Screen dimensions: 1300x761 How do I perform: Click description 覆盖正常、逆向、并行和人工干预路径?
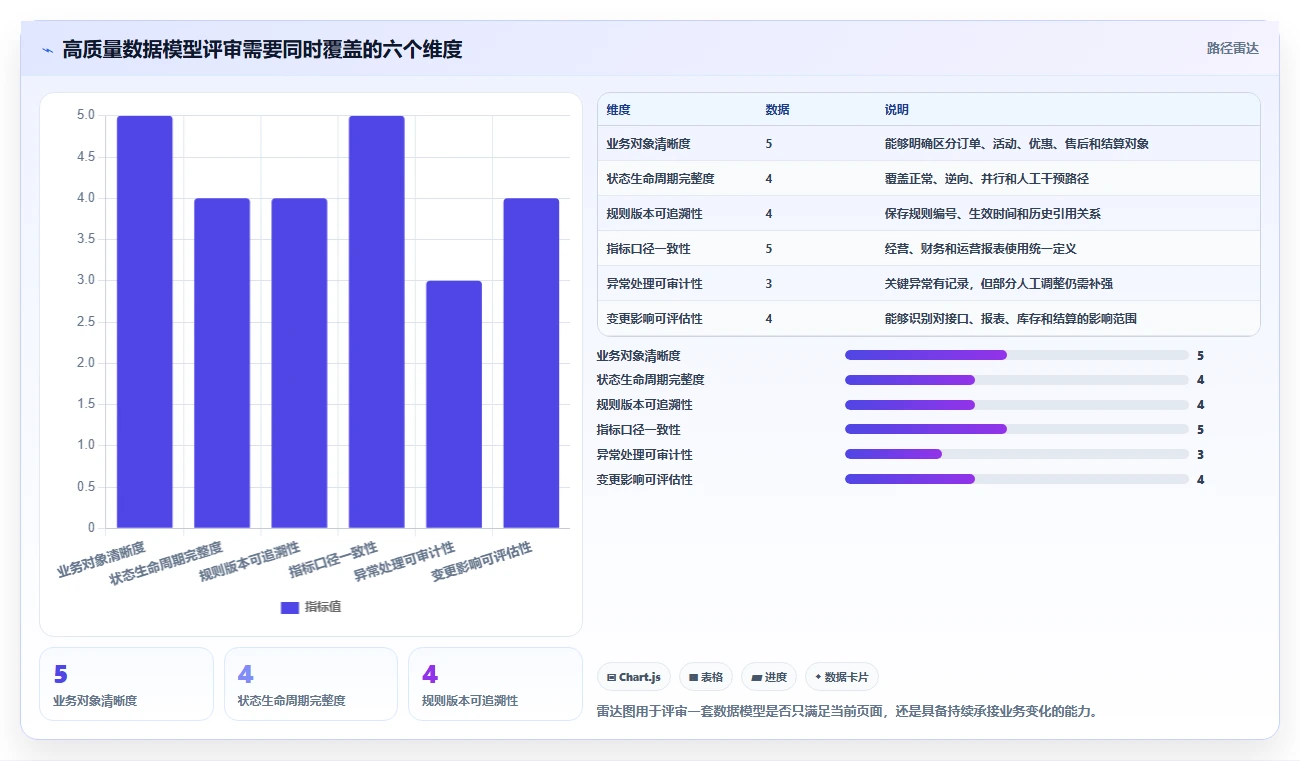point(987,179)
